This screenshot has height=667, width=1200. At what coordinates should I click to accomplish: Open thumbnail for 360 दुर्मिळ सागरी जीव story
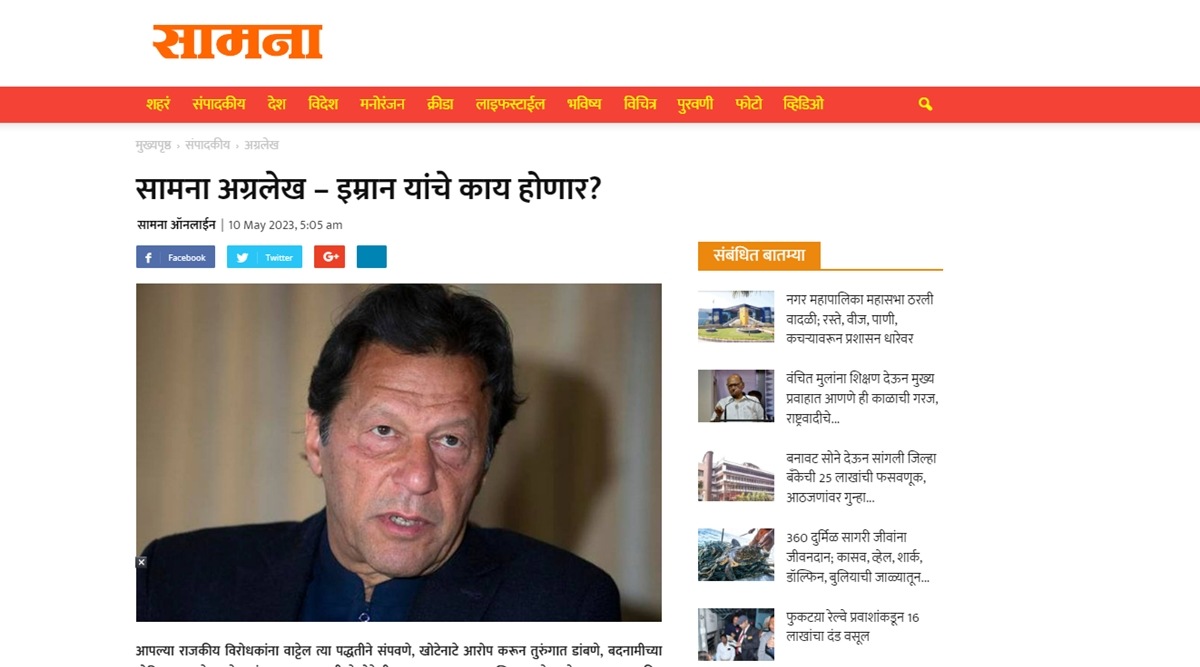tap(736, 555)
